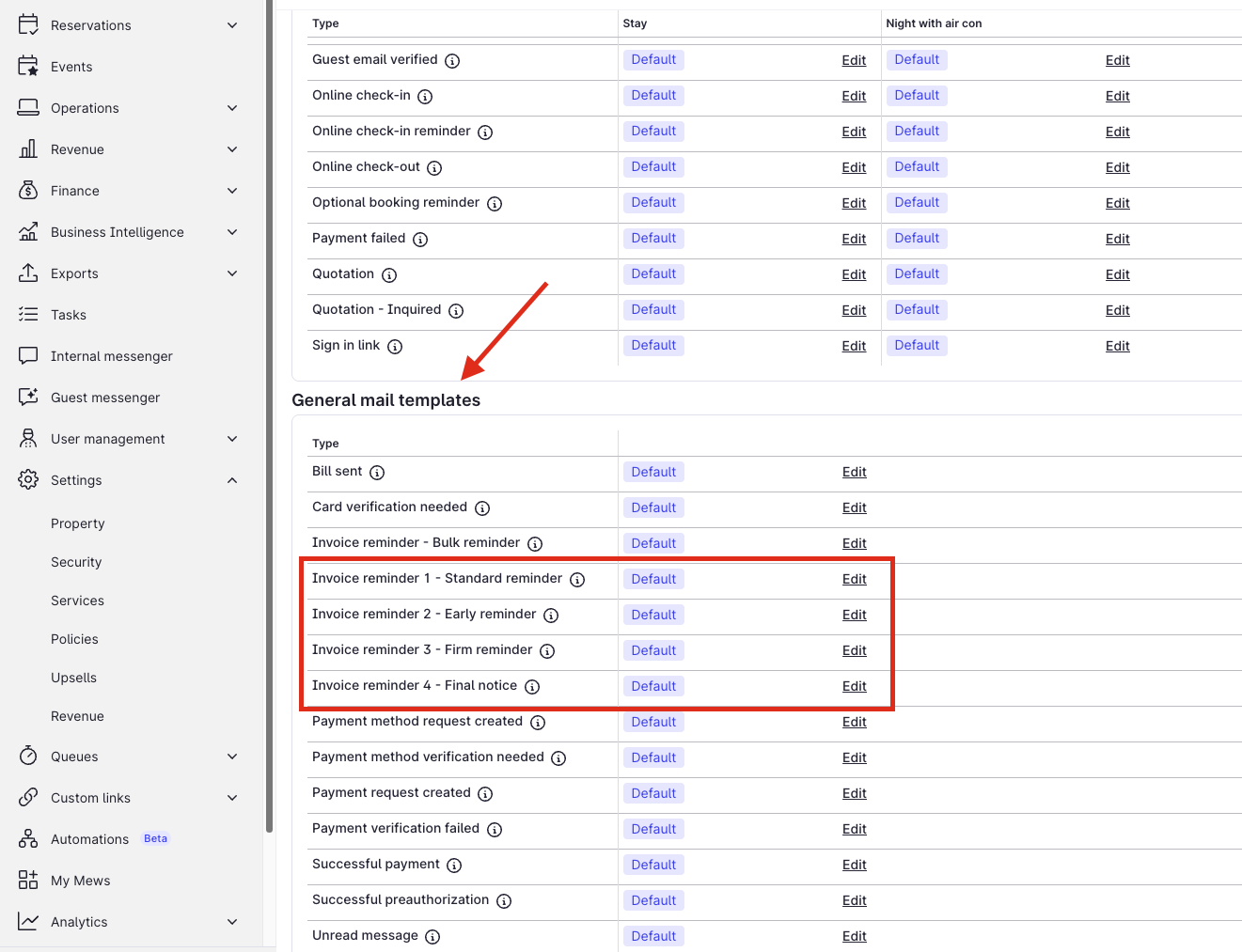Open the Services settings submenu item
The height and width of the screenshot is (952, 1242).
[77, 601]
